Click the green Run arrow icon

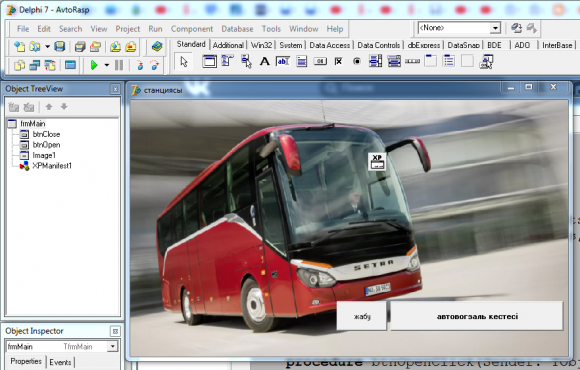(94, 65)
